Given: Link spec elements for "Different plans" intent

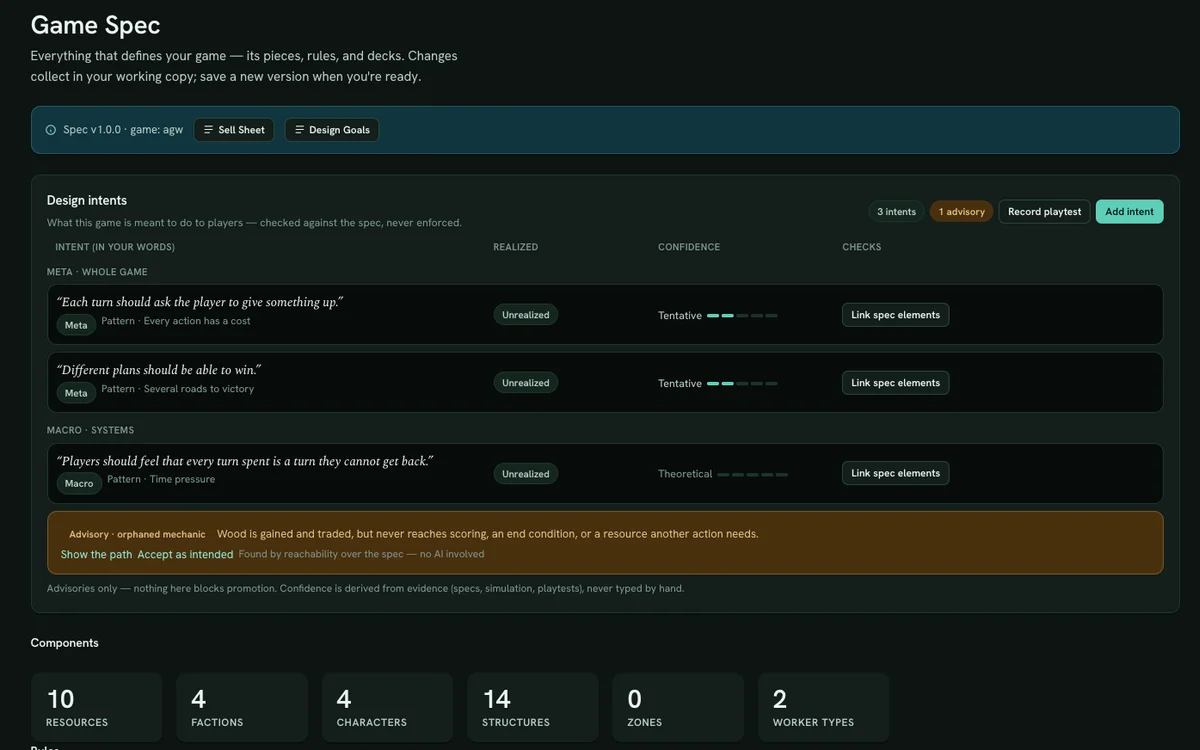Looking at the screenshot, I should [x=895, y=383].
